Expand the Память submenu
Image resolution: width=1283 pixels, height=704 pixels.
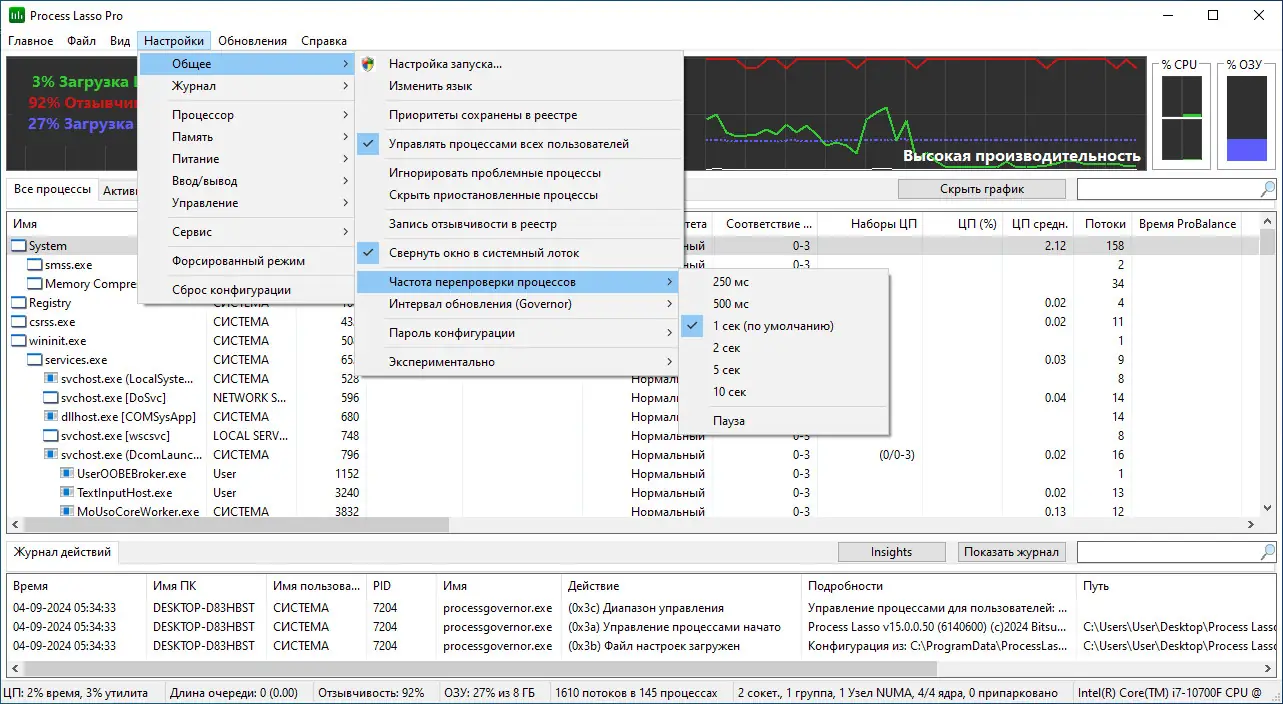246,137
